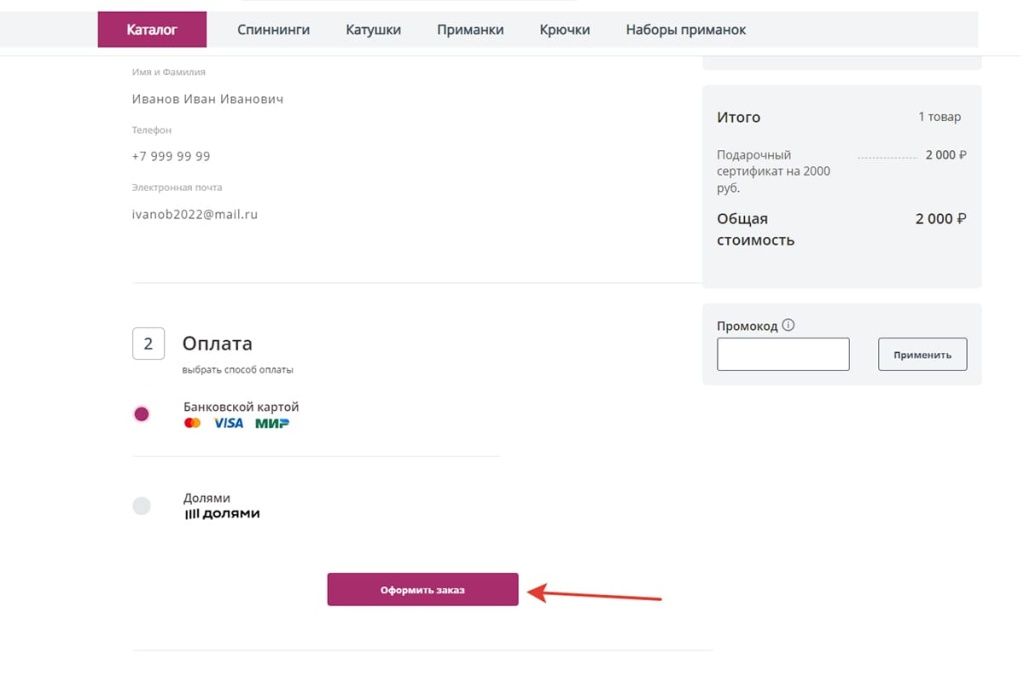The height and width of the screenshot is (682, 1024).
Task: Click the step 2 number badge
Action: (148, 344)
